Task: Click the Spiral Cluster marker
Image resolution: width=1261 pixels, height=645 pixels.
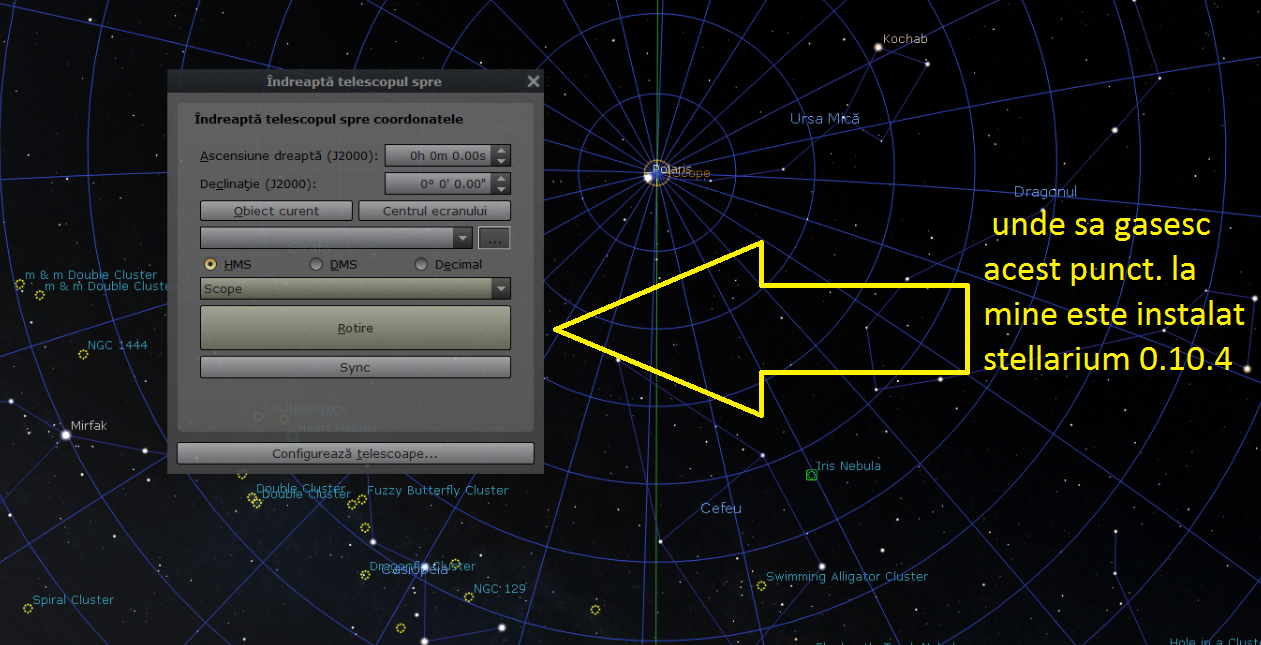Action: 27,608
